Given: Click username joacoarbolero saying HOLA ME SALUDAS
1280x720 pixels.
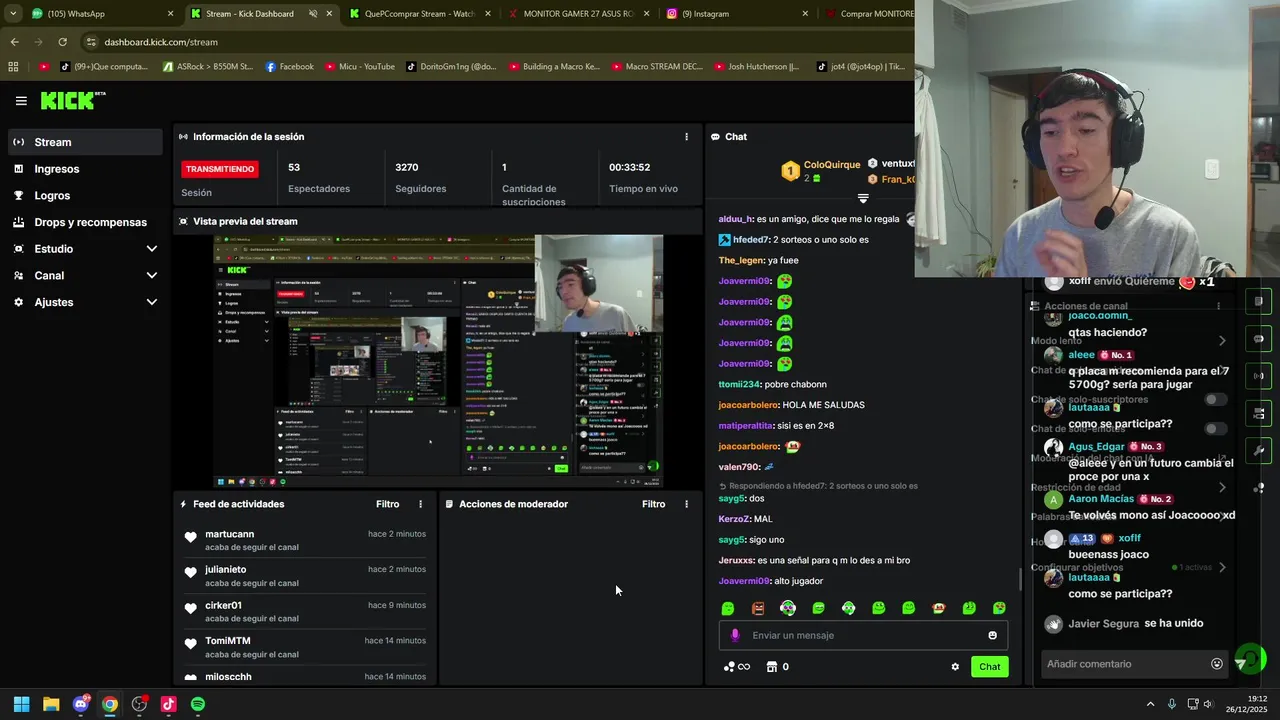Looking at the screenshot, I should [748, 405].
